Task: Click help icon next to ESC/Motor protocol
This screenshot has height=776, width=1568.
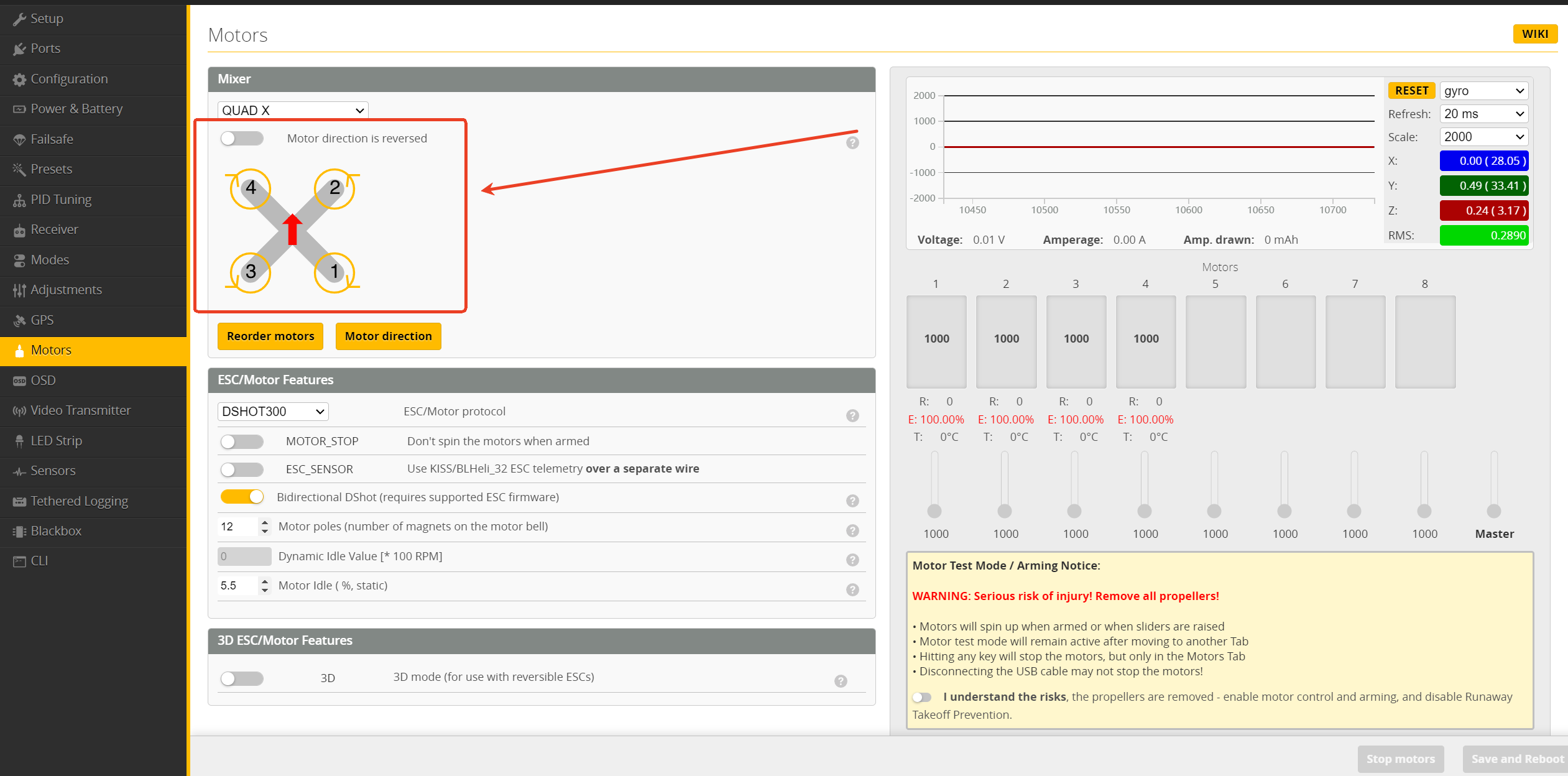Action: click(852, 415)
